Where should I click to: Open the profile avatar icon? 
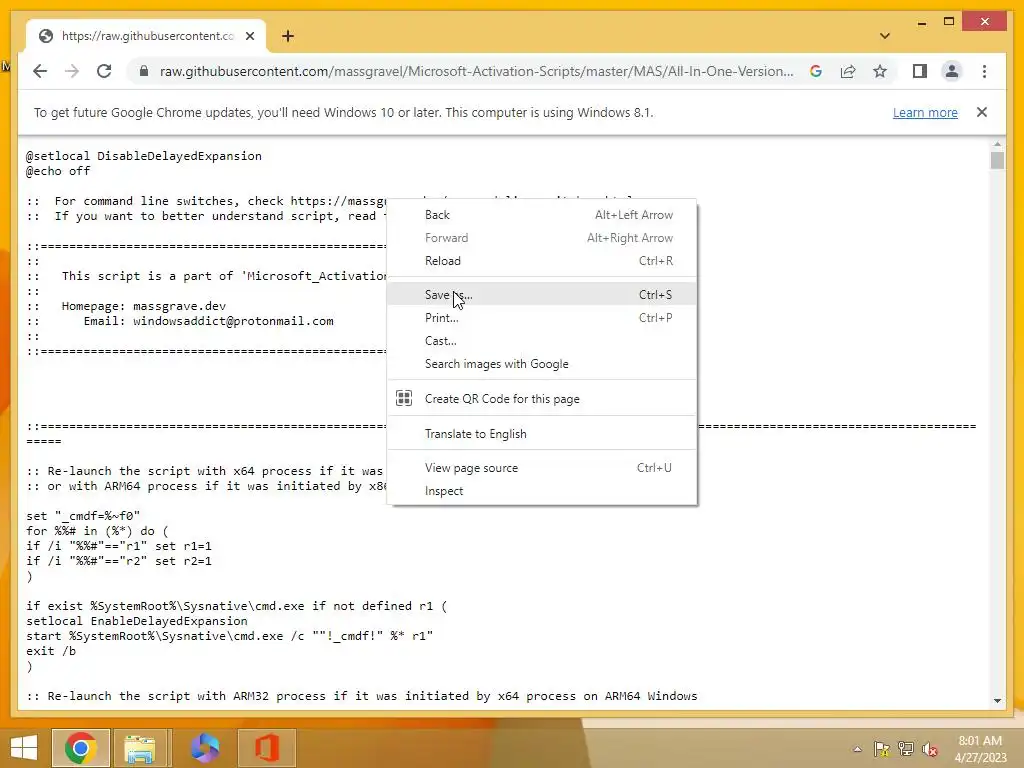click(952, 71)
